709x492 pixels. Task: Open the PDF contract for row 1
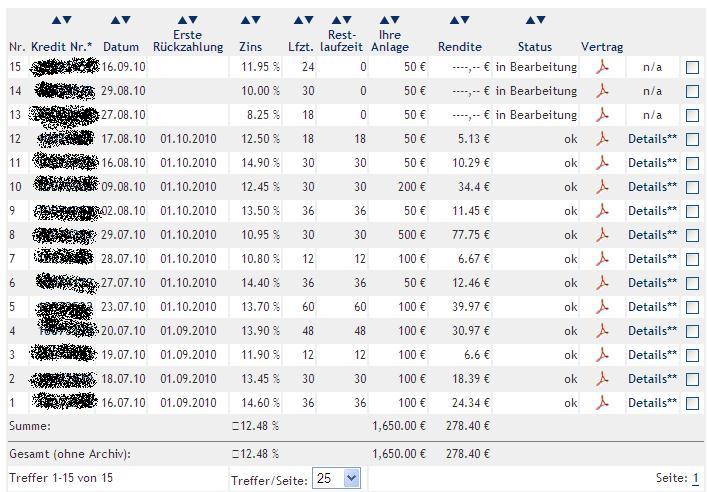point(602,403)
